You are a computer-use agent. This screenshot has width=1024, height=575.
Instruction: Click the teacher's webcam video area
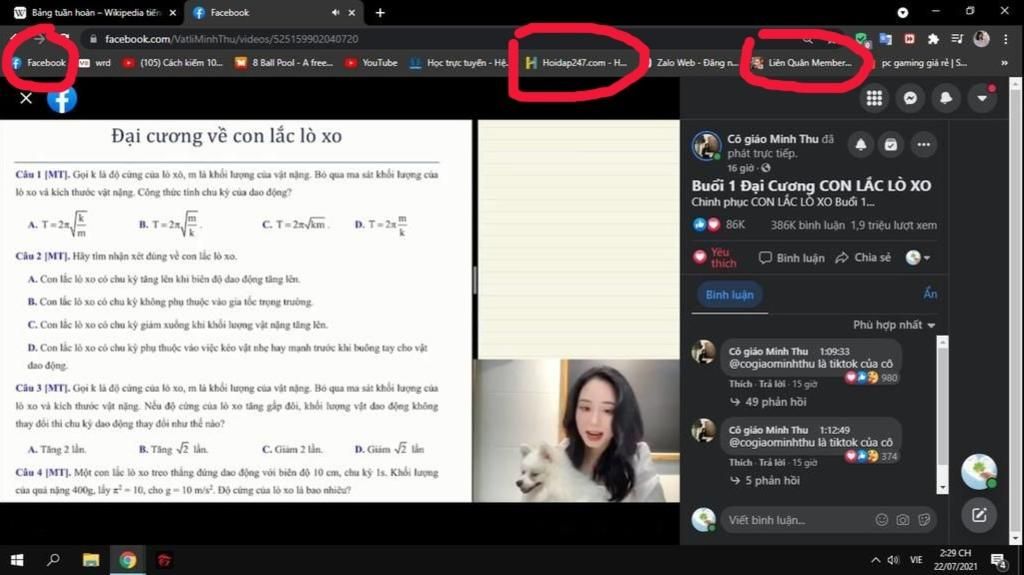[577, 431]
